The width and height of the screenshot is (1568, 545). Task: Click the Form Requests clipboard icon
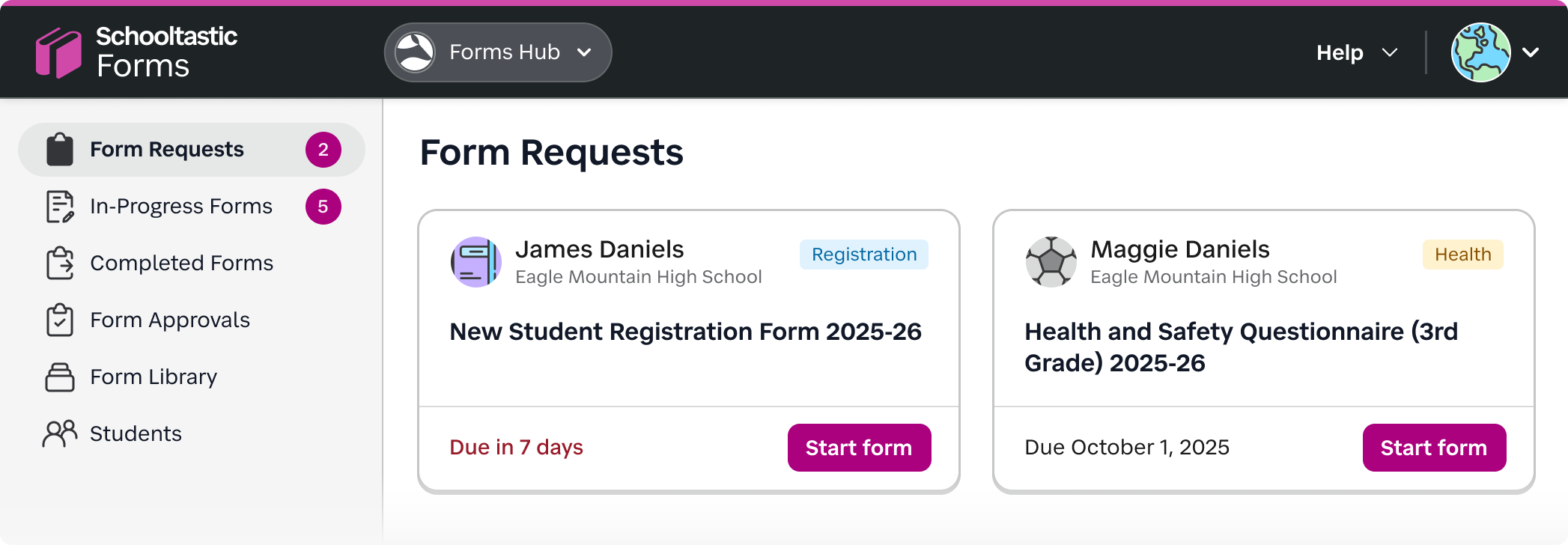(58, 149)
